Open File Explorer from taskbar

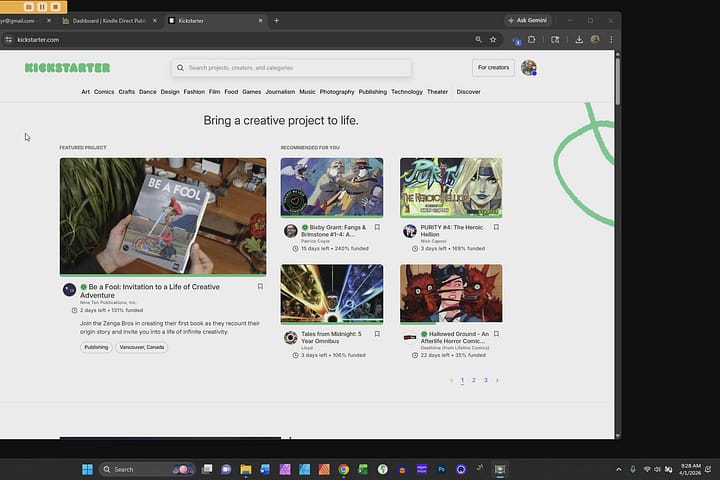click(246, 469)
